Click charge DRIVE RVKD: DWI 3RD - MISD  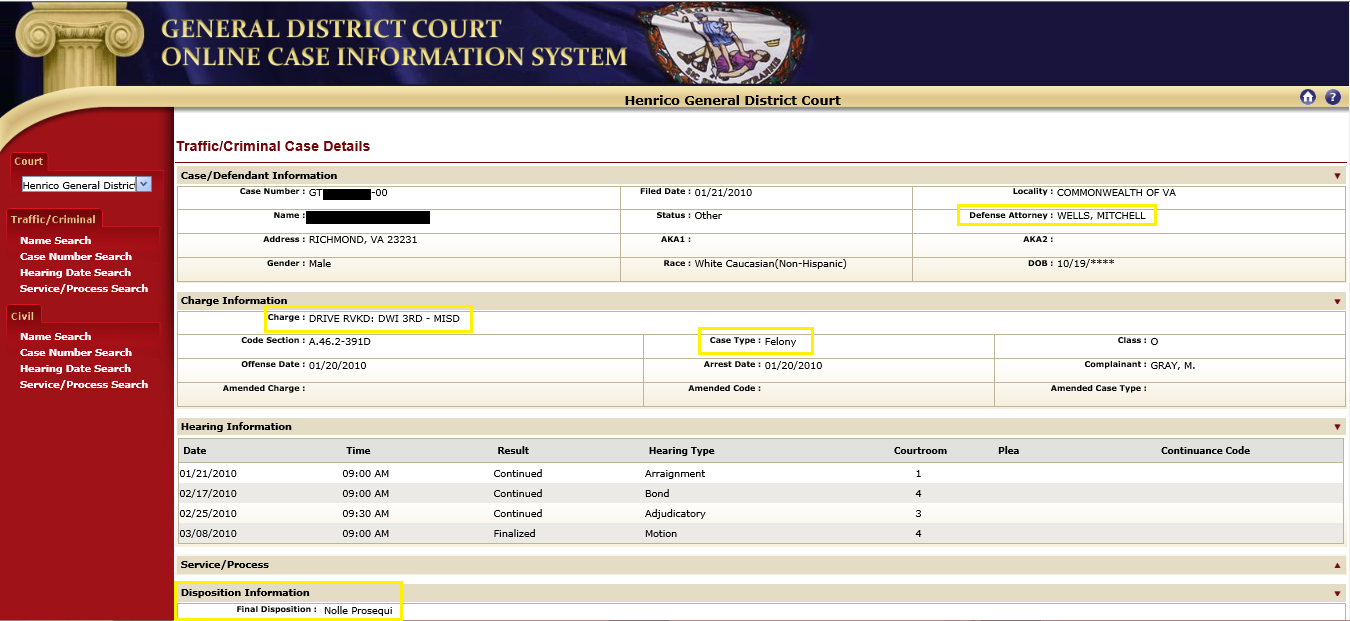tap(384, 319)
